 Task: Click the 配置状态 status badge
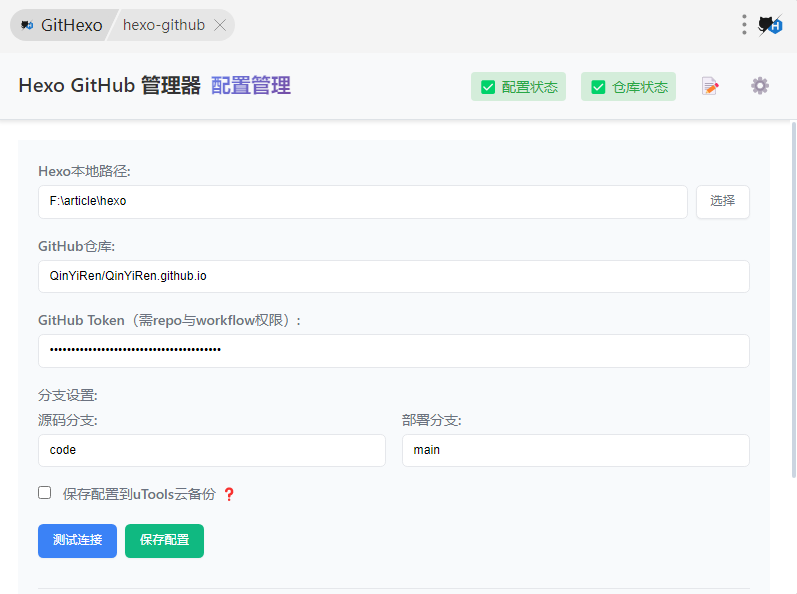click(518, 87)
